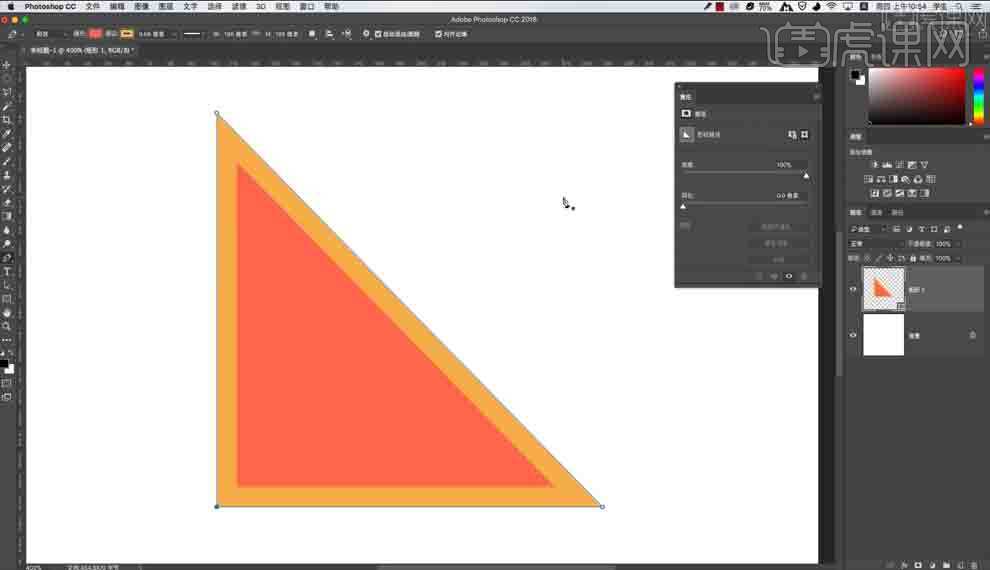The height and width of the screenshot is (570, 990).
Task: Toggle the Align Edges checkbox
Action: [438, 34]
